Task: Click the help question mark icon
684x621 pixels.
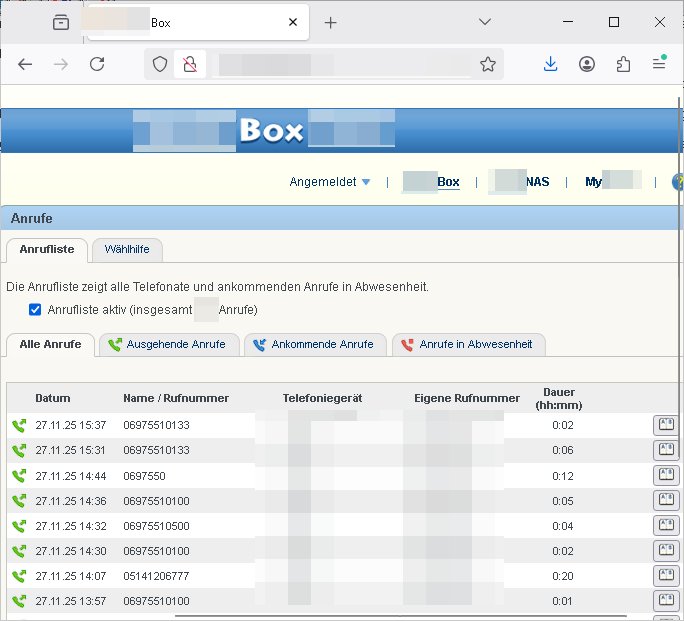Action: pyautogui.click(x=678, y=182)
